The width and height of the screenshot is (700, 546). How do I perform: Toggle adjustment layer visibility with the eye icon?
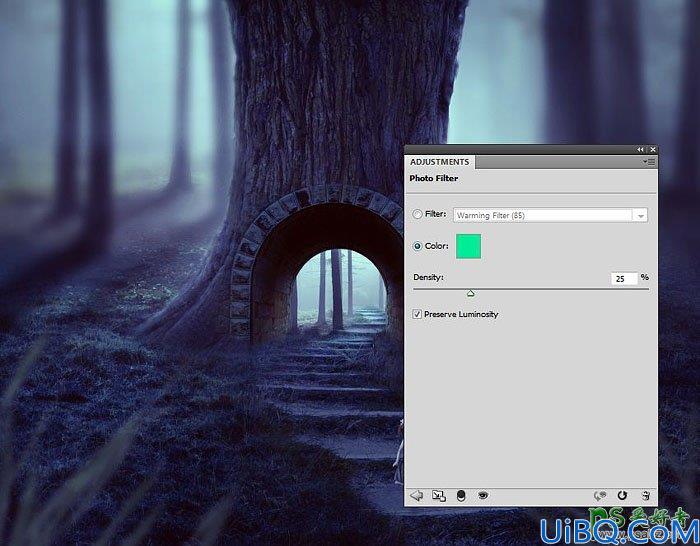(x=483, y=495)
